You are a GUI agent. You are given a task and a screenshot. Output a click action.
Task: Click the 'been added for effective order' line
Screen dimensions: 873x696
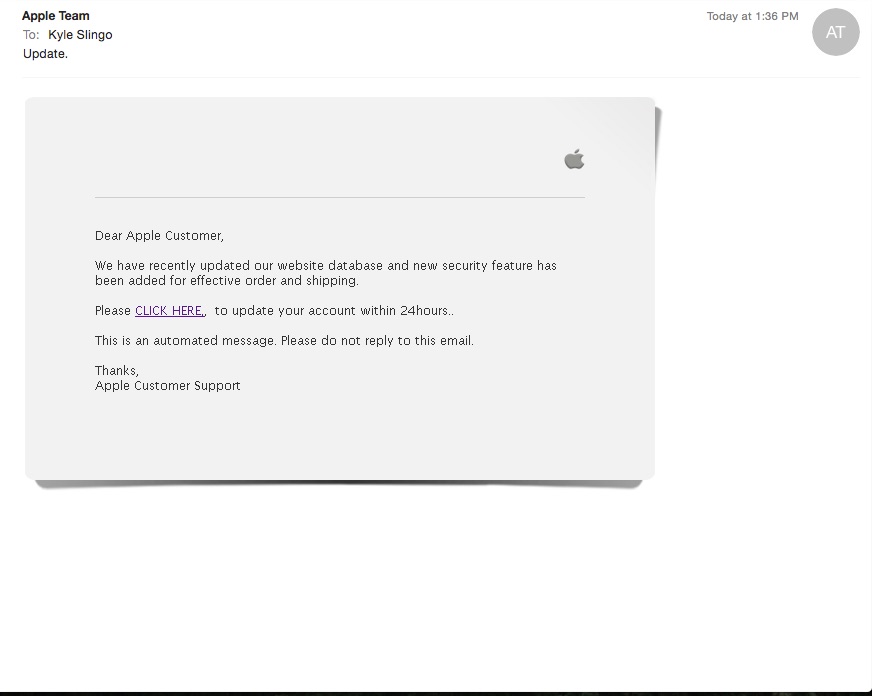coord(227,281)
